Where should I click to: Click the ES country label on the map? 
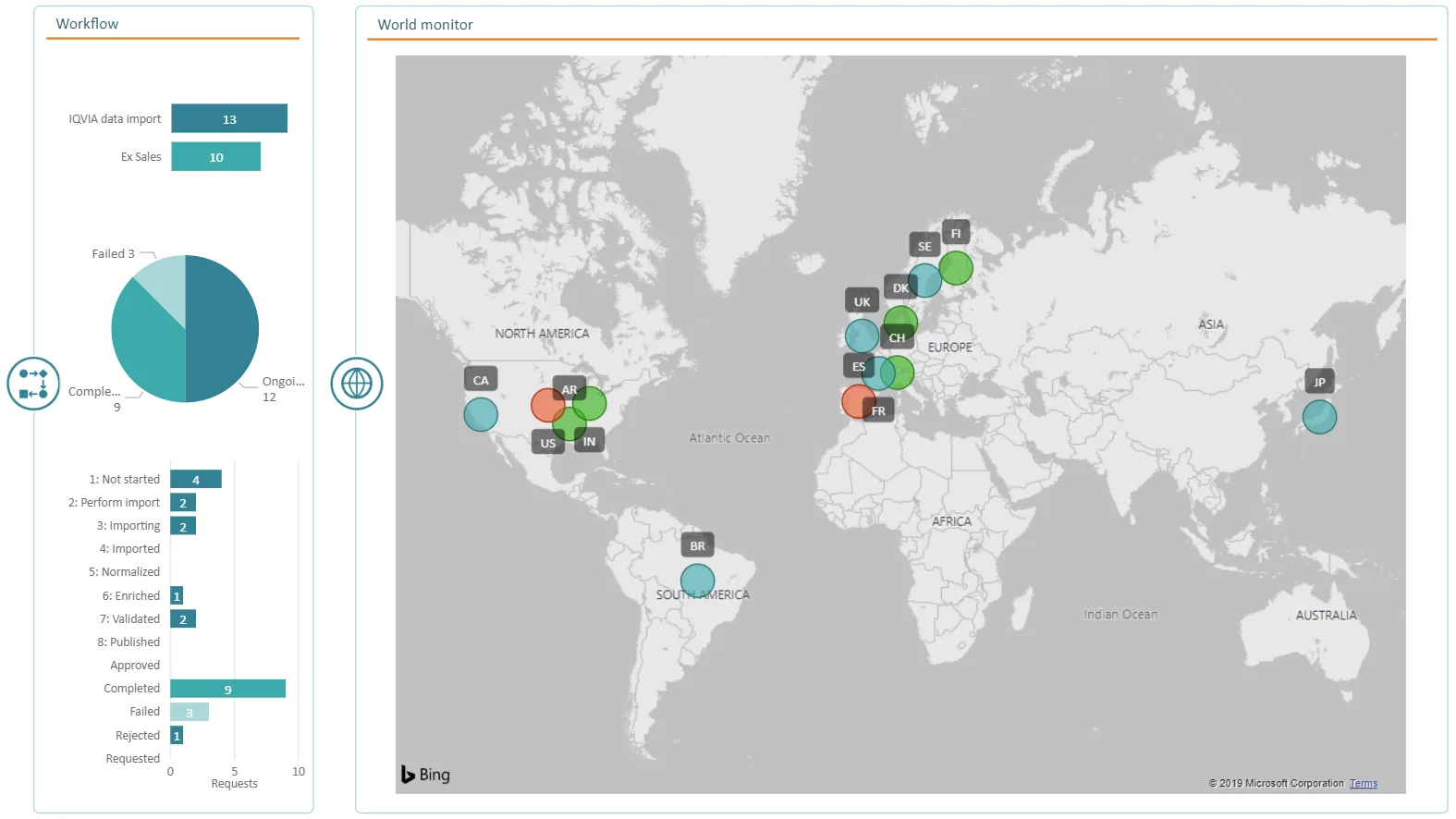(859, 366)
